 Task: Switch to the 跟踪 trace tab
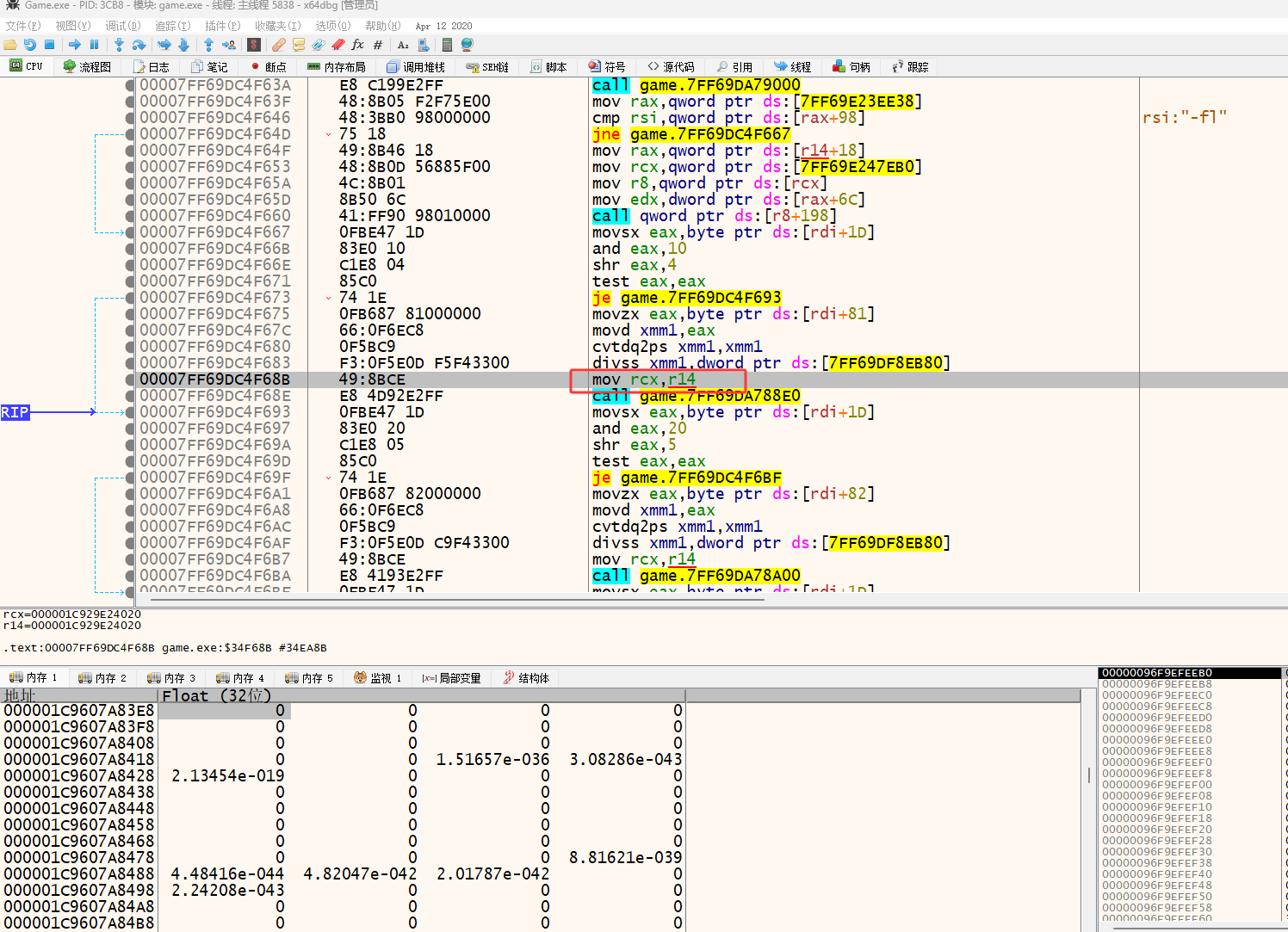point(911,66)
